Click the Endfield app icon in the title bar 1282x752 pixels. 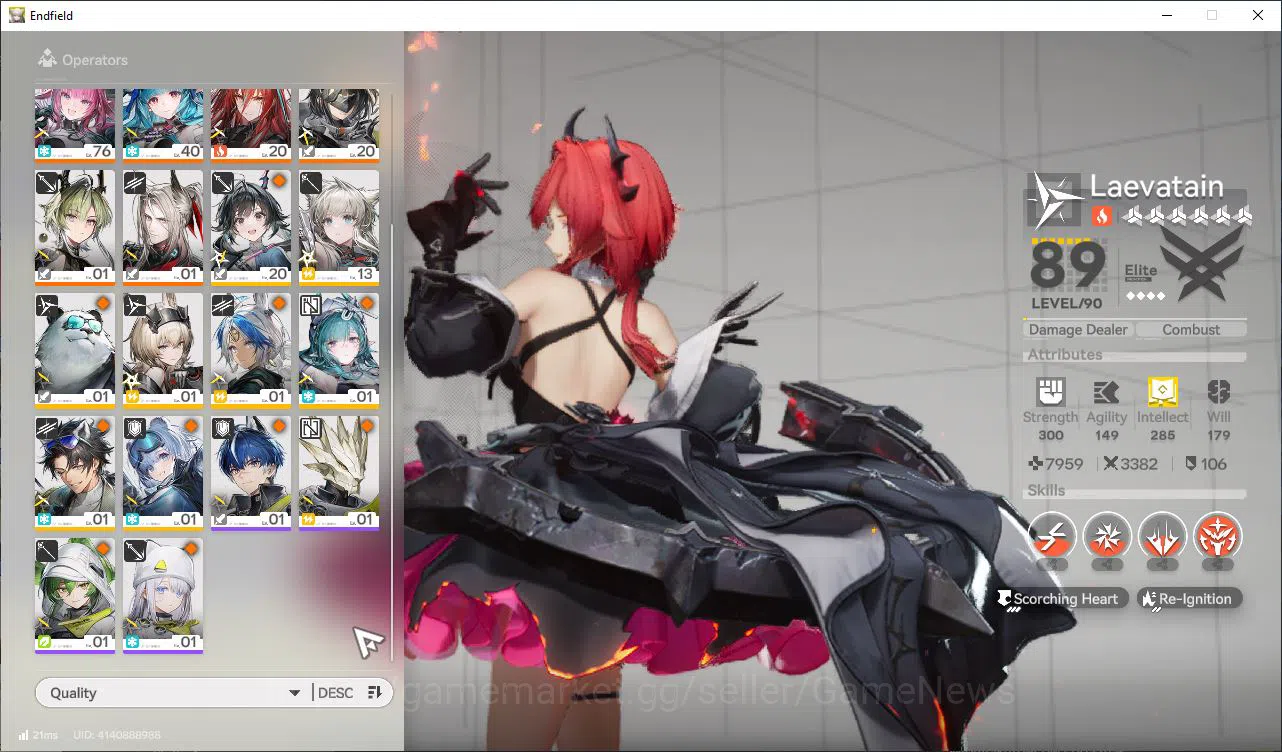17,15
